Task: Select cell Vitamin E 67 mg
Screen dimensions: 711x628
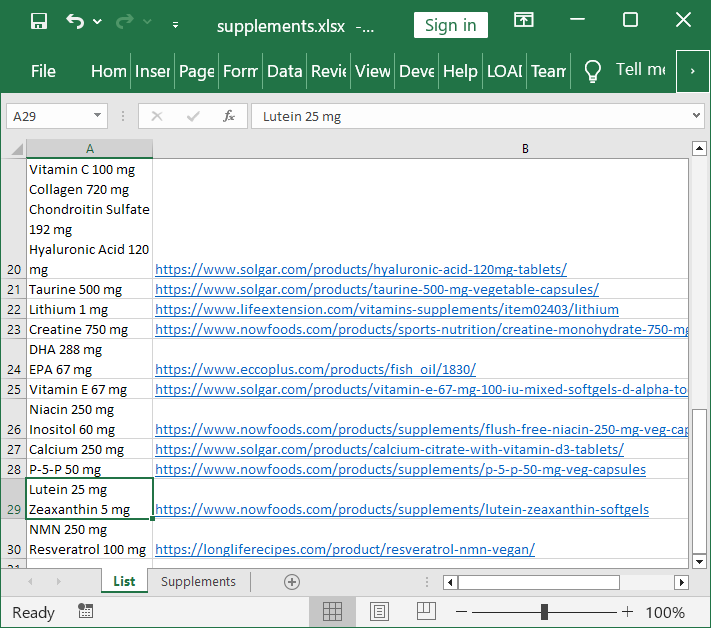Action: (90, 389)
